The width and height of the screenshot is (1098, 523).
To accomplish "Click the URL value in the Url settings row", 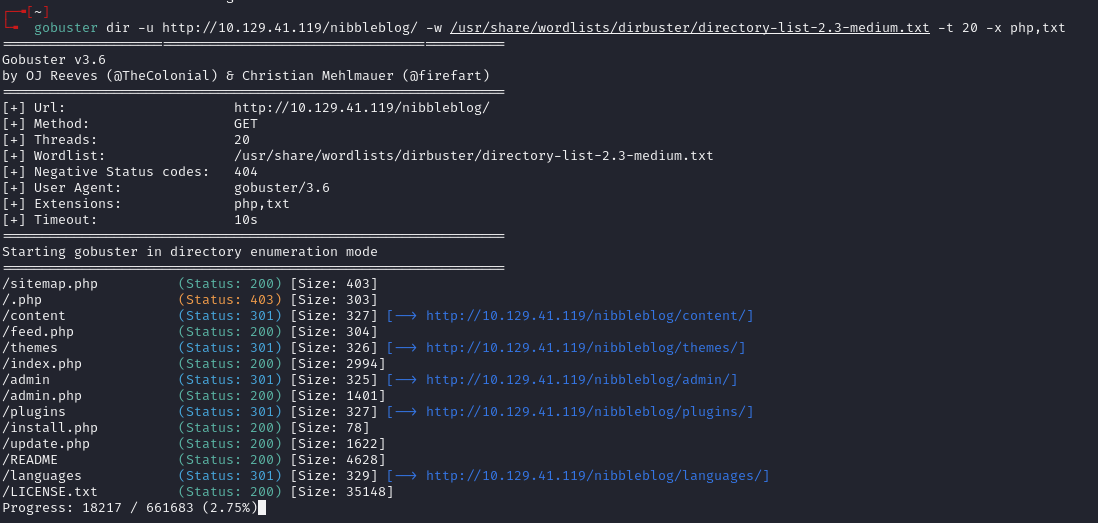I will coord(361,108).
